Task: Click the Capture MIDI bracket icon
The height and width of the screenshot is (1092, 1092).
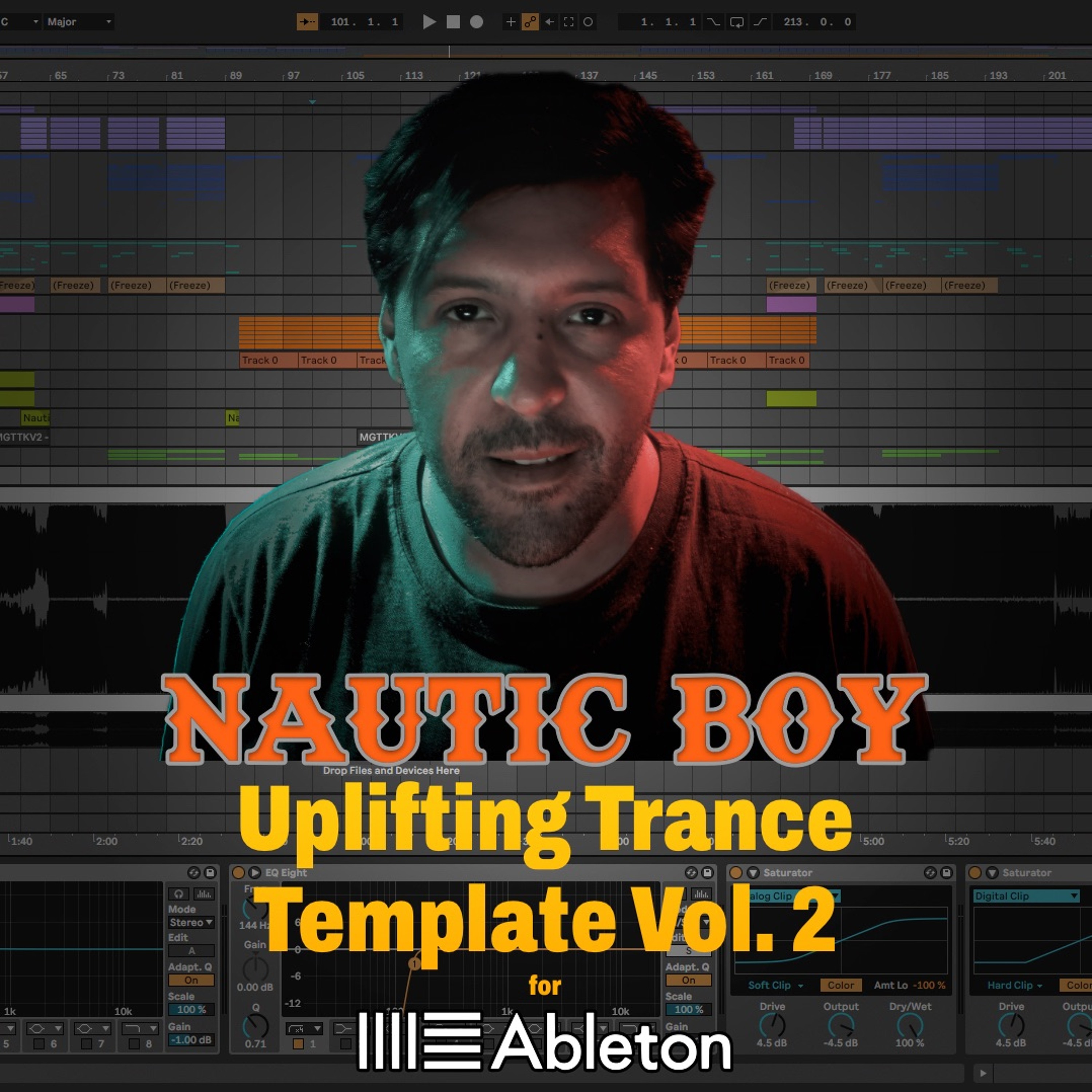Action: pos(569,22)
